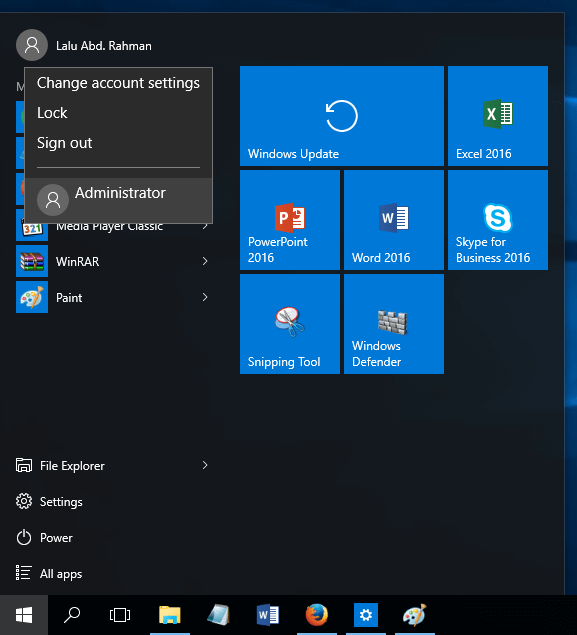577x635 pixels.
Task: Click the Media Player Classic 321 icon
Action: (32, 231)
